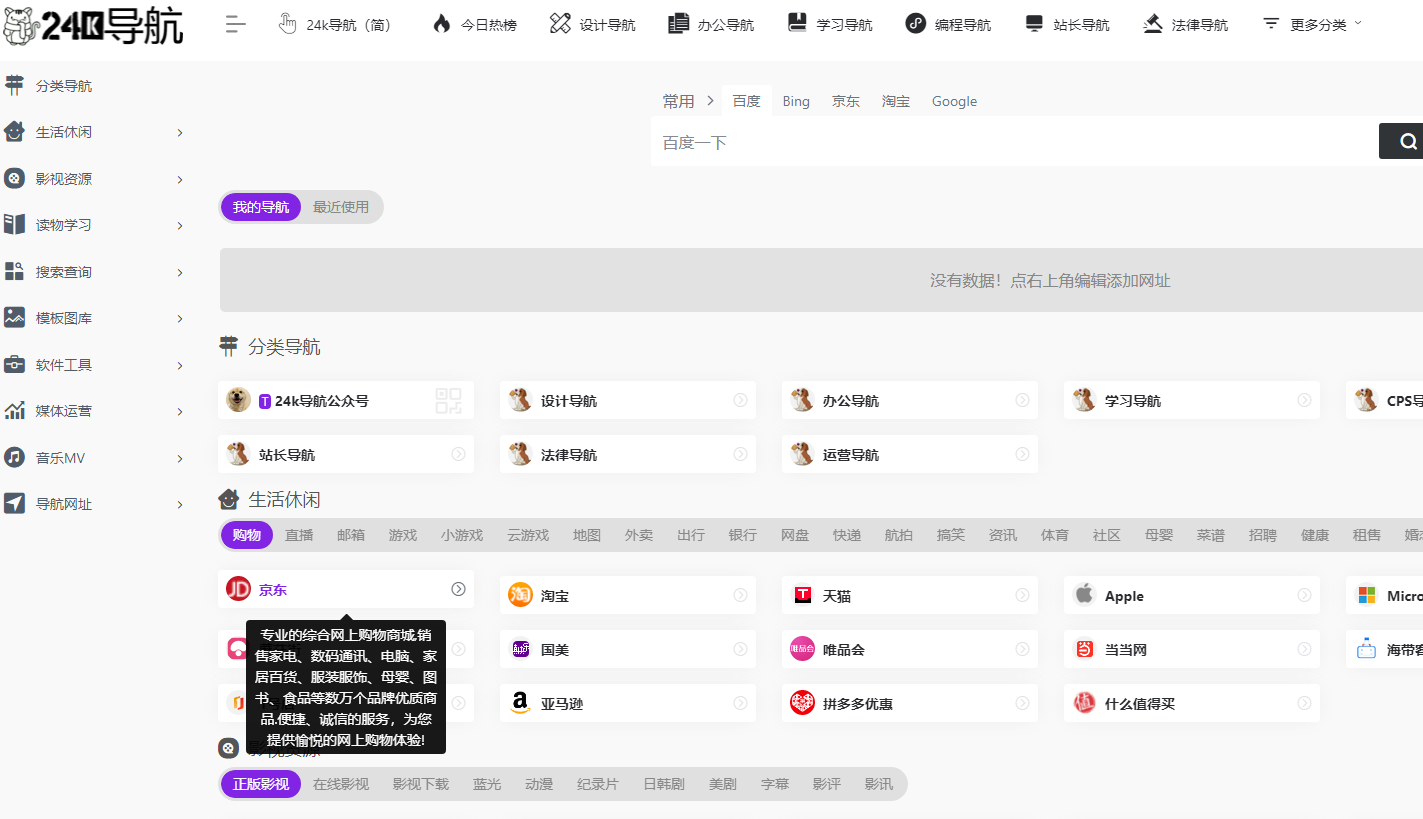The height and width of the screenshot is (819, 1423).
Task: Select the 地图 category tab
Action: 587,535
